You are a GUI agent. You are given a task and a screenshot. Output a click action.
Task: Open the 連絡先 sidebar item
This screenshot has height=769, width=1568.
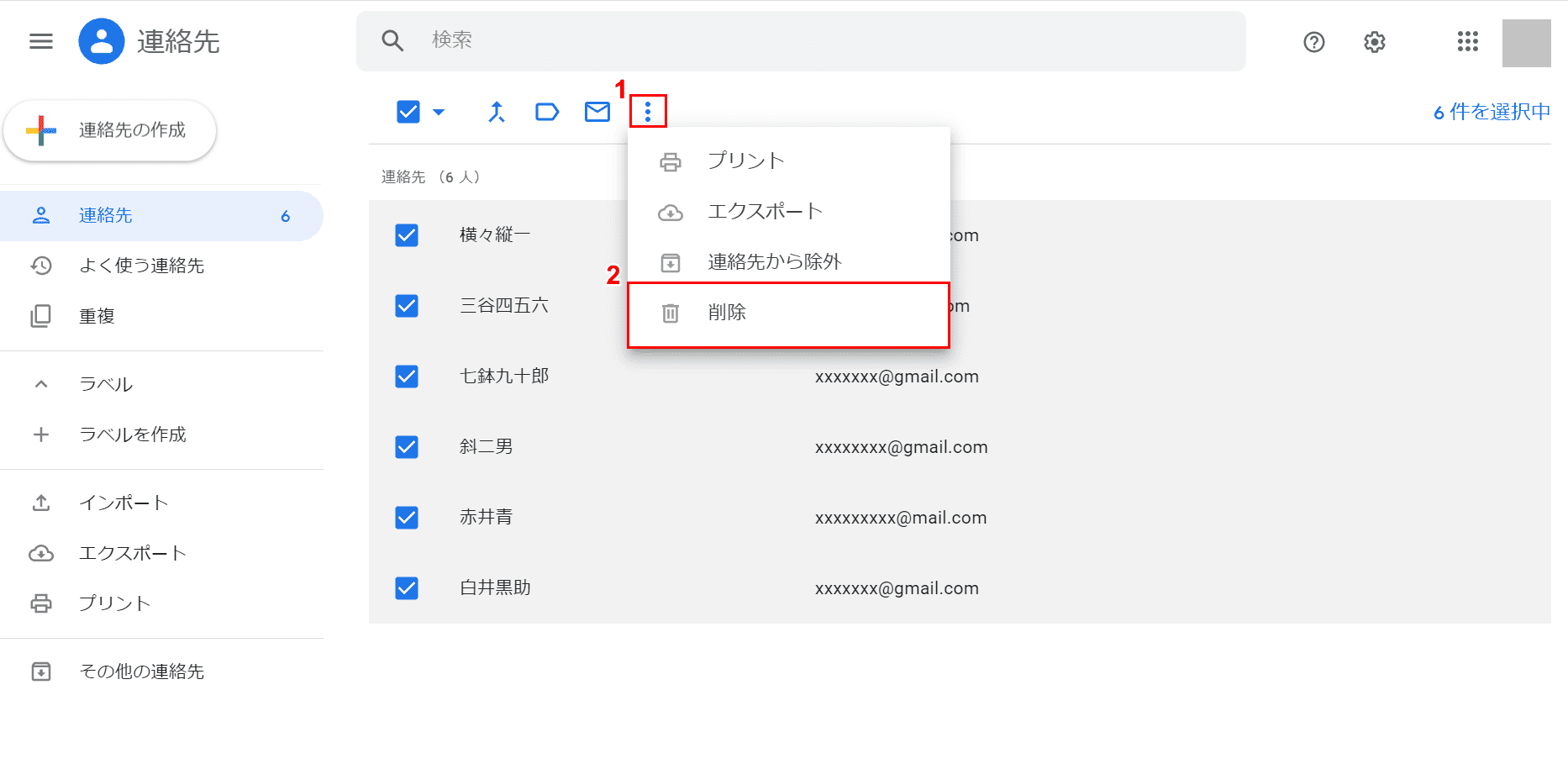(x=161, y=216)
